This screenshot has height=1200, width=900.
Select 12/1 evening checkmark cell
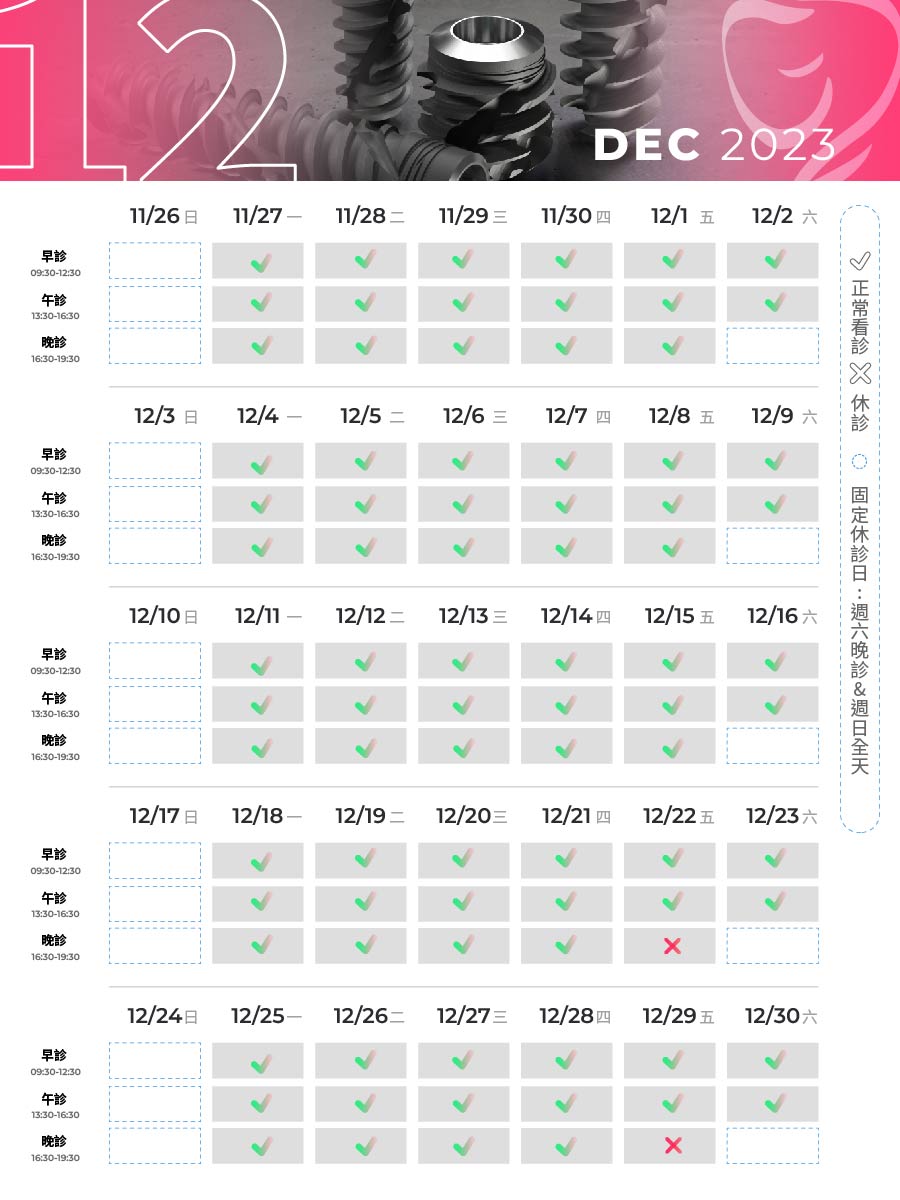(671, 346)
